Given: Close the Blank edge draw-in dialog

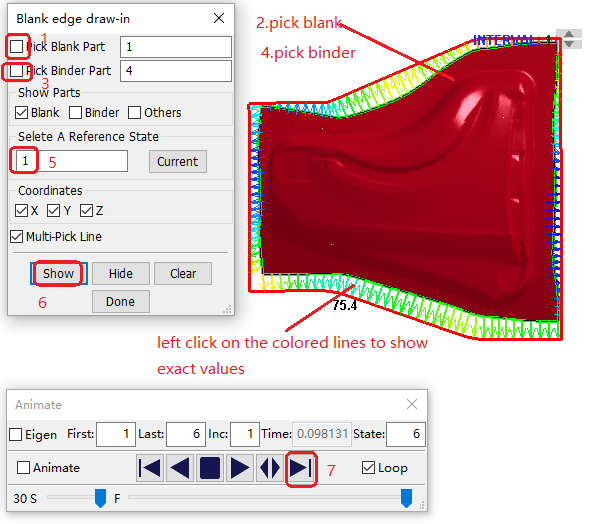Looking at the screenshot, I should (x=219, y=18).
